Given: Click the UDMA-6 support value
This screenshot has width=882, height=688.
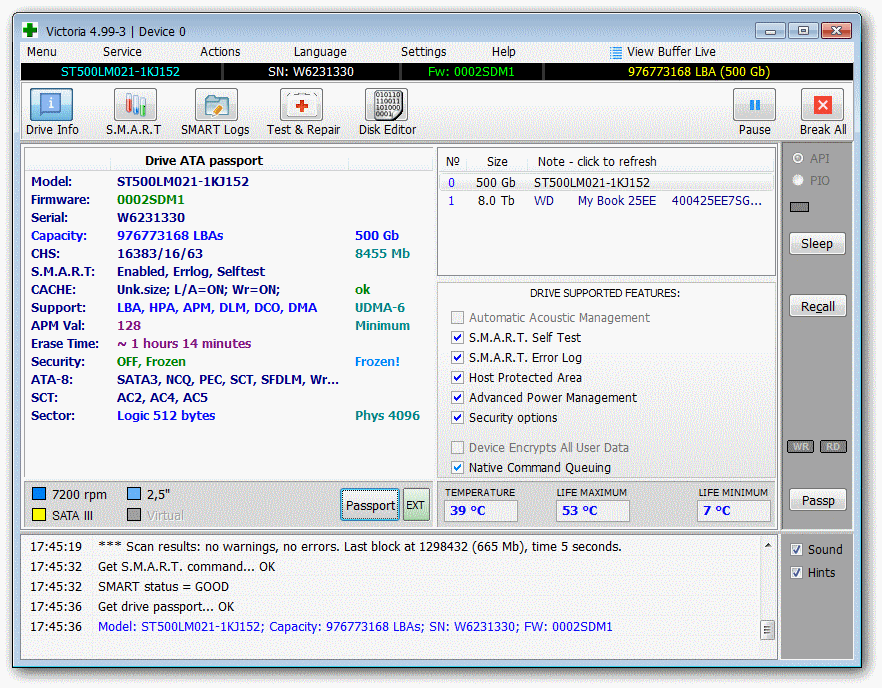Looking at the screenshot, I should pyautogui.click(x=380, y=308).
